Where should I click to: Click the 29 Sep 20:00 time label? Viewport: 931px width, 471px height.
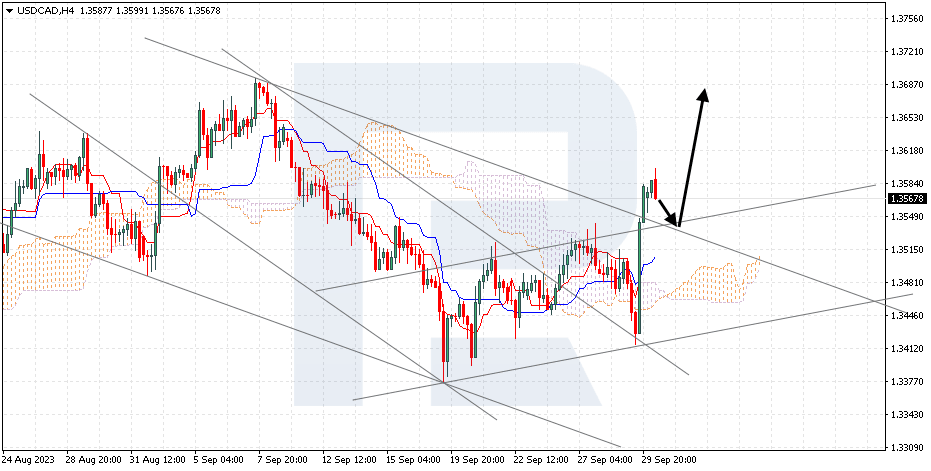(671, 460)
